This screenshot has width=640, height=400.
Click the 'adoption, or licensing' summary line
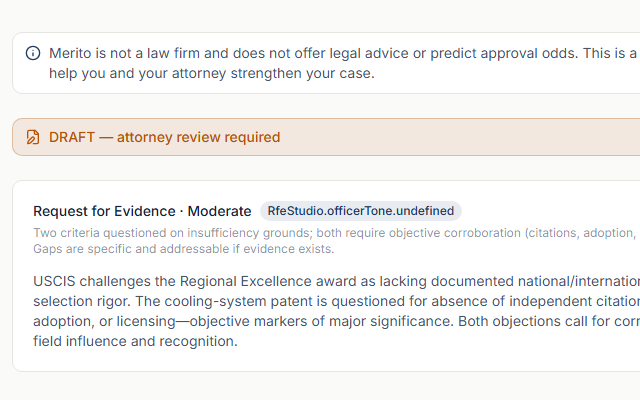click(x=336, y=321)
